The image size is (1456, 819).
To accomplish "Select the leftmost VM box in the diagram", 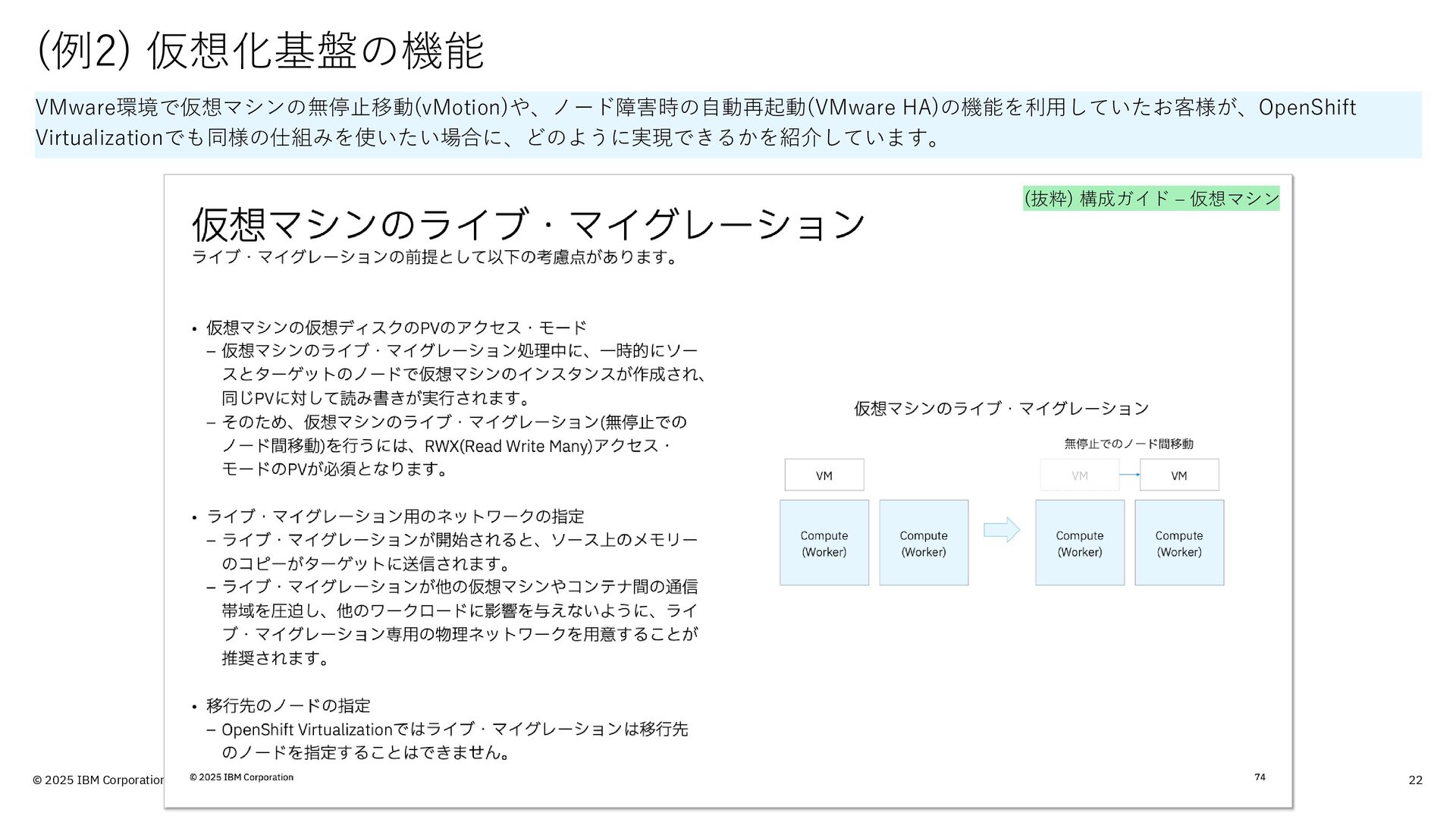I will [824, 475].
